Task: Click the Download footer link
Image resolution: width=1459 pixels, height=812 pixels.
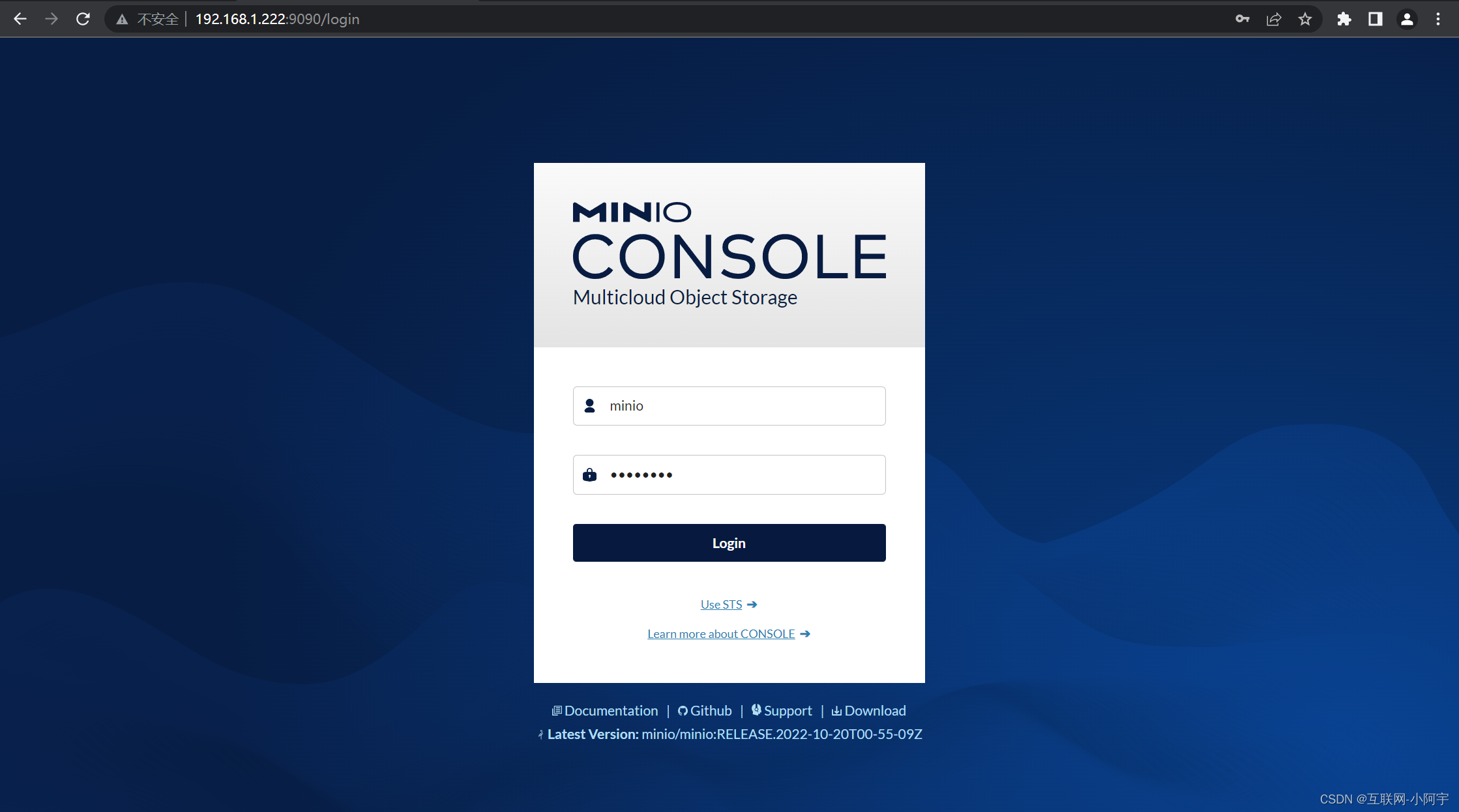Action: [x=875, y=711]
